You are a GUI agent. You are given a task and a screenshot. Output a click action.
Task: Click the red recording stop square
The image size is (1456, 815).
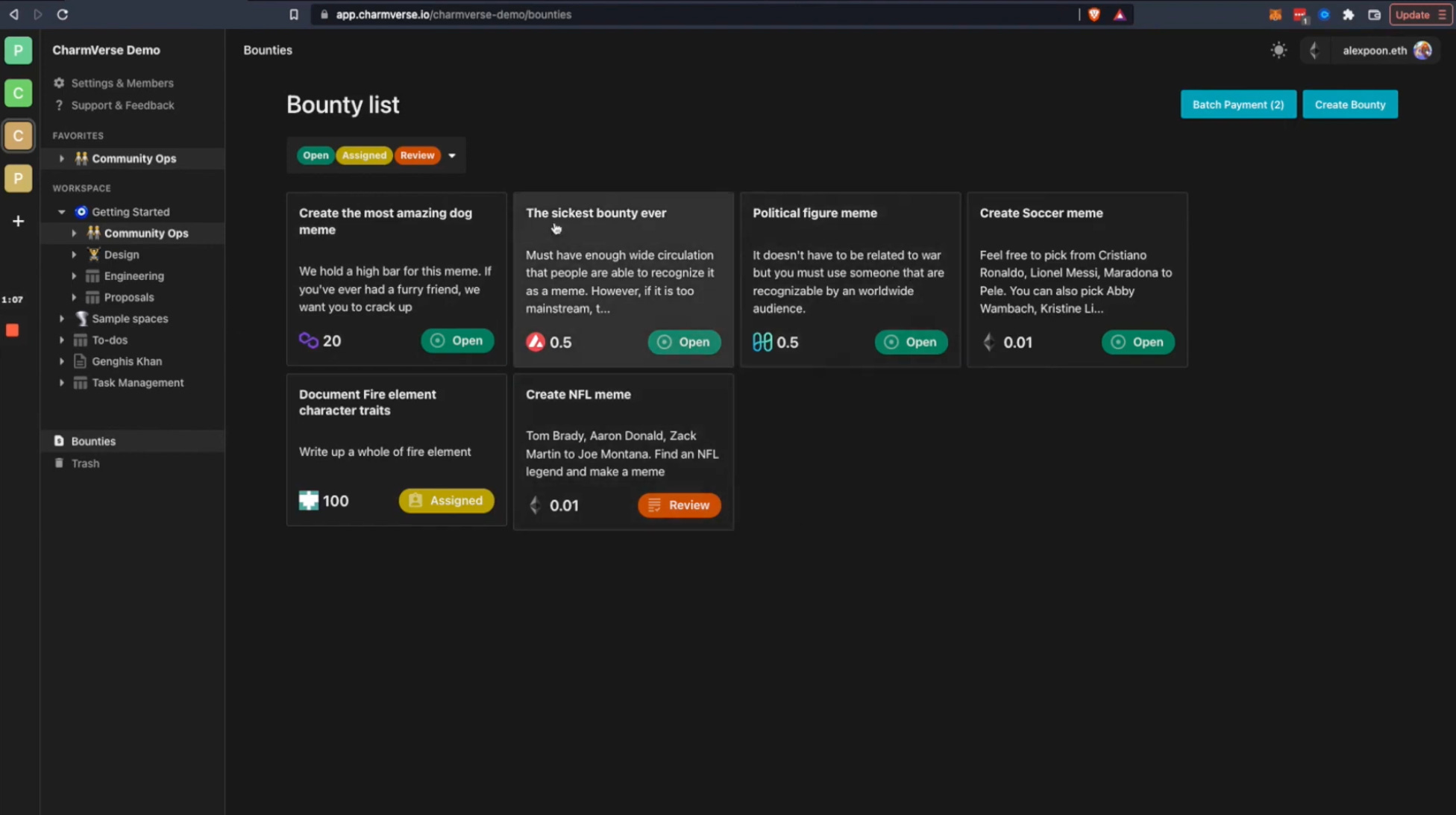13,330
